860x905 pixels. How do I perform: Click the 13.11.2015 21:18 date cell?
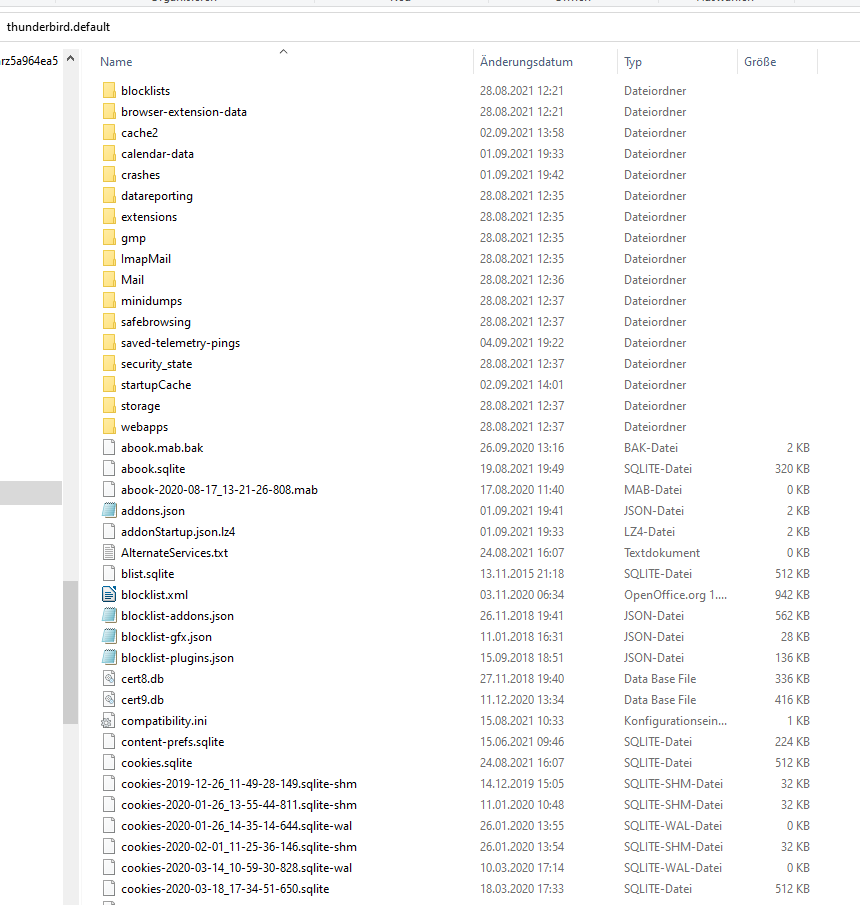522,574
